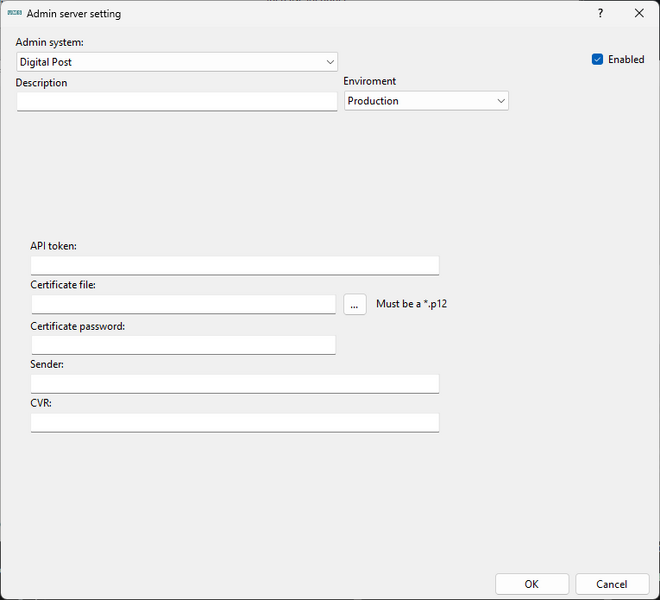
Task: Click the 'Must be a *.p12' hint text
Action: pyautogui.click(x=411, y=304)
